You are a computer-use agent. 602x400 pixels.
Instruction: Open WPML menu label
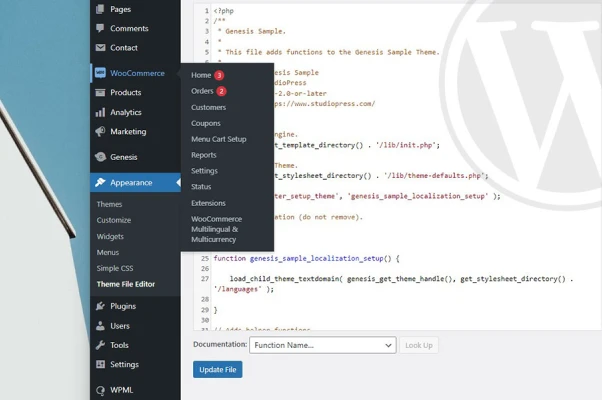(x=121, y=390)
